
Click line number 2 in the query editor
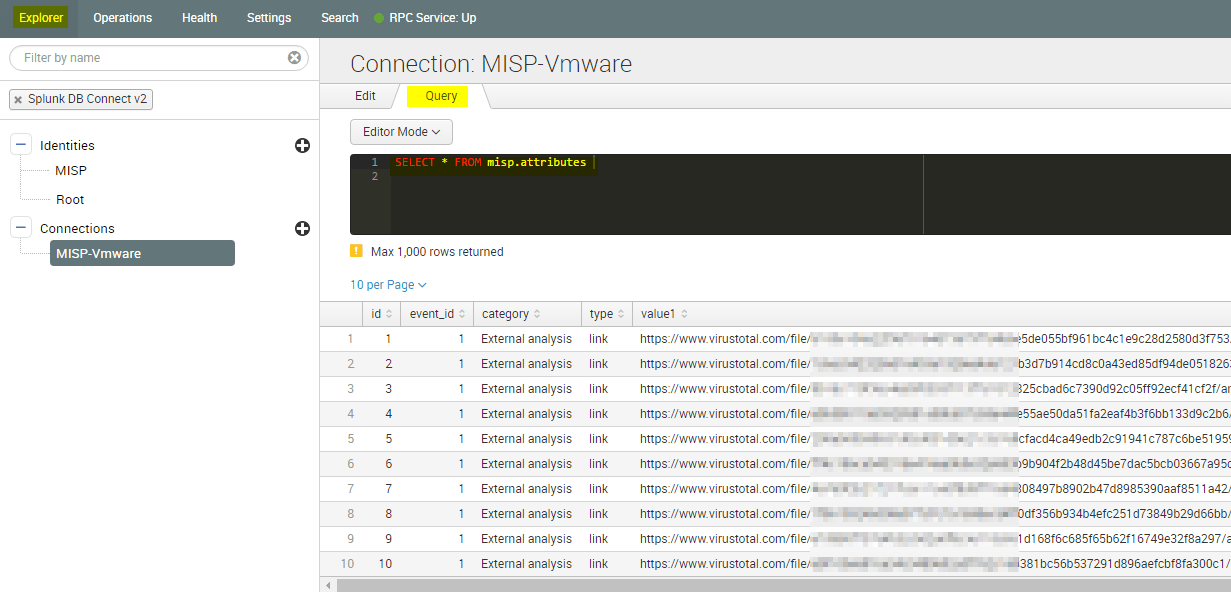(374, 176)
